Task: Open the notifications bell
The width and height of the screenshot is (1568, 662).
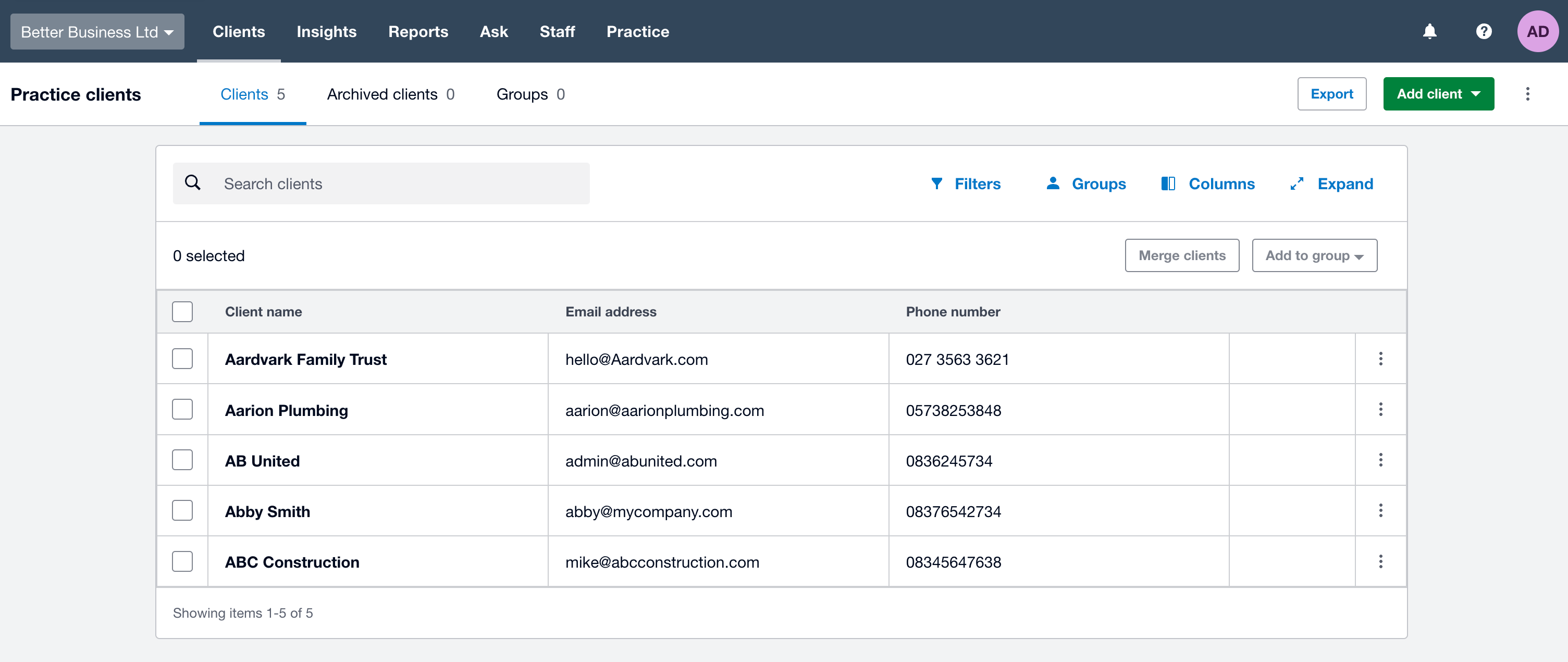Action: (x=1430, y=31)
